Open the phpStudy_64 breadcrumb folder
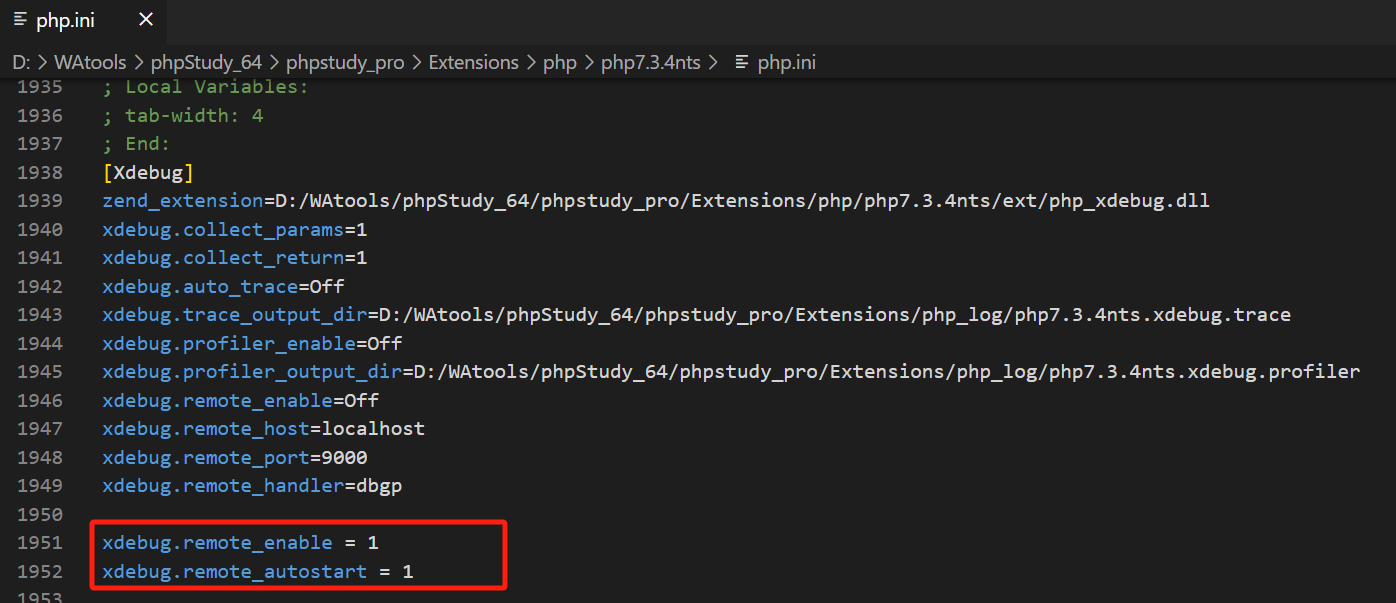The image size is (1396, 603). (x=206, y=62)
